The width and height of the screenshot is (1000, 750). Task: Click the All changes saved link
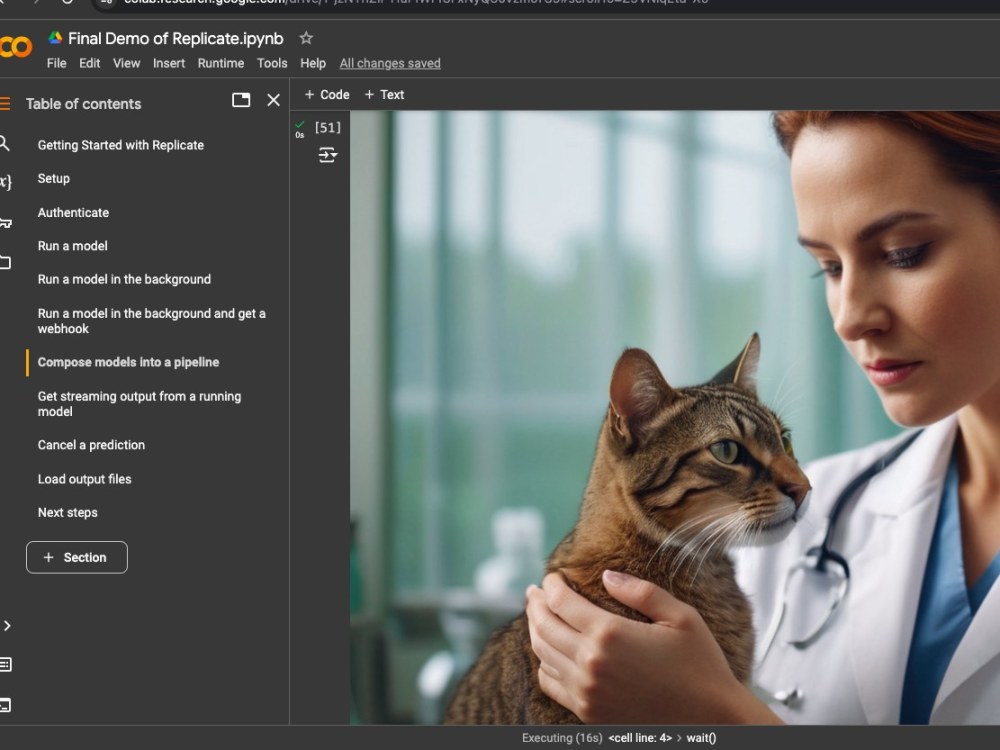tap(390, 63)
